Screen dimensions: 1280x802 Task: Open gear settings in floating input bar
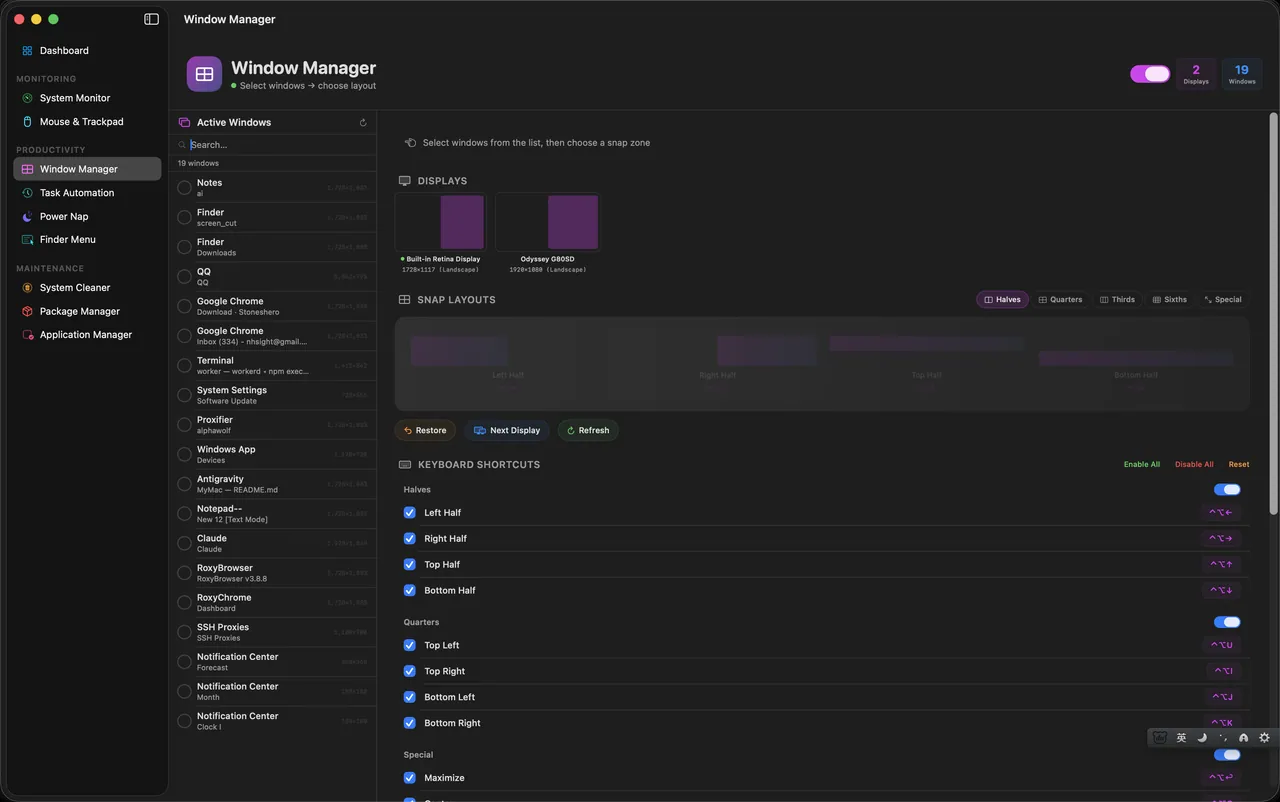tap(1265, 738)
